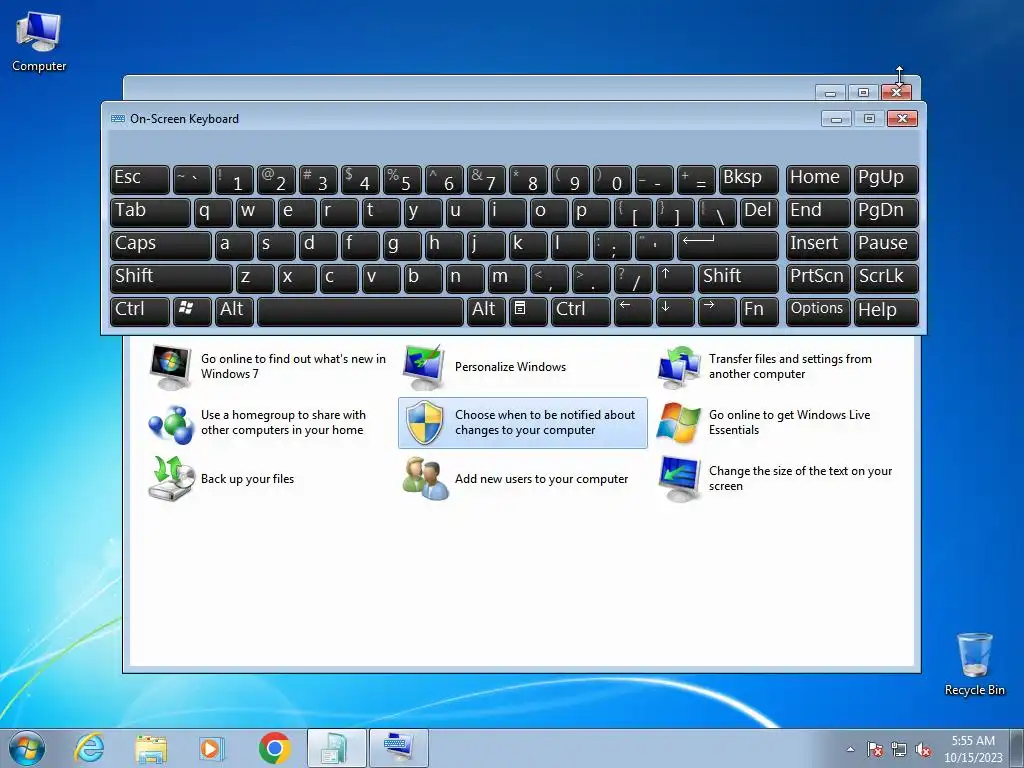Toggle the Caps key on keyboard
This screenshot has height=768, width=1024.
click(x=161, y=245)
